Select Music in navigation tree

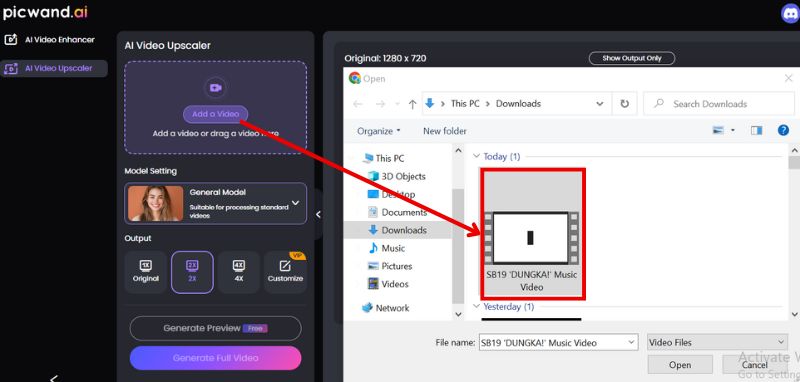pyautogui.click(x=386, y=248)
